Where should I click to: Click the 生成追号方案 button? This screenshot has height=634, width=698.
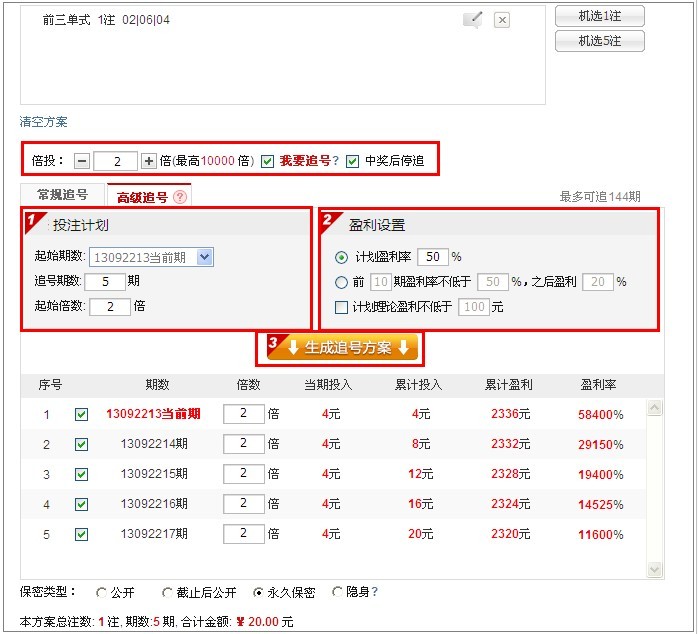pos(340,348)
